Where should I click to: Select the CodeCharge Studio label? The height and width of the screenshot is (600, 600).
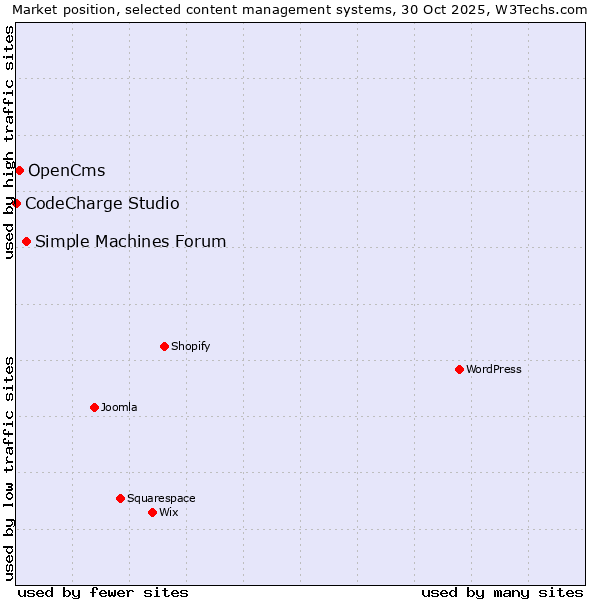pos(102,204)
